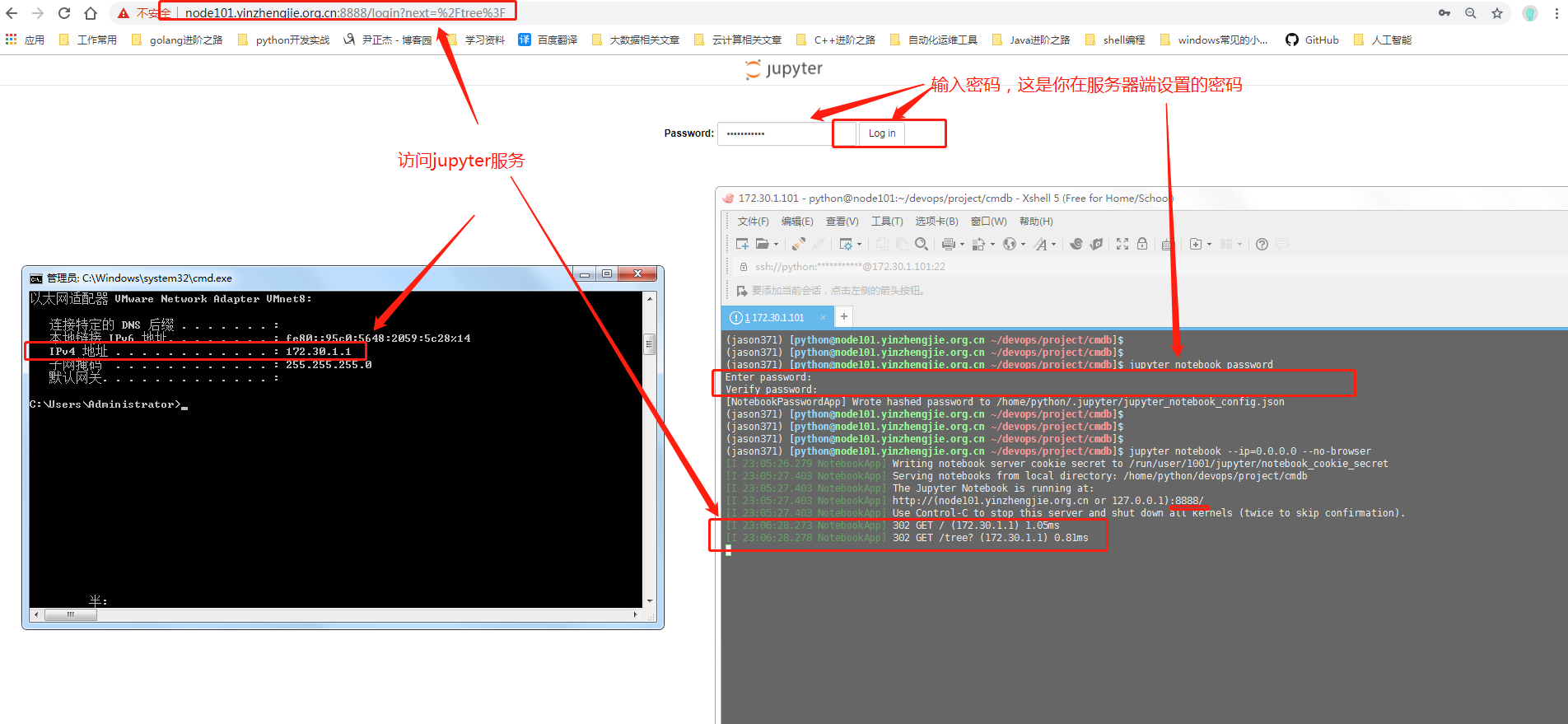Open the 工具(T) menu in Xshell
The height and width of the screenshot is (724, 1568).
tap(887, 222)
